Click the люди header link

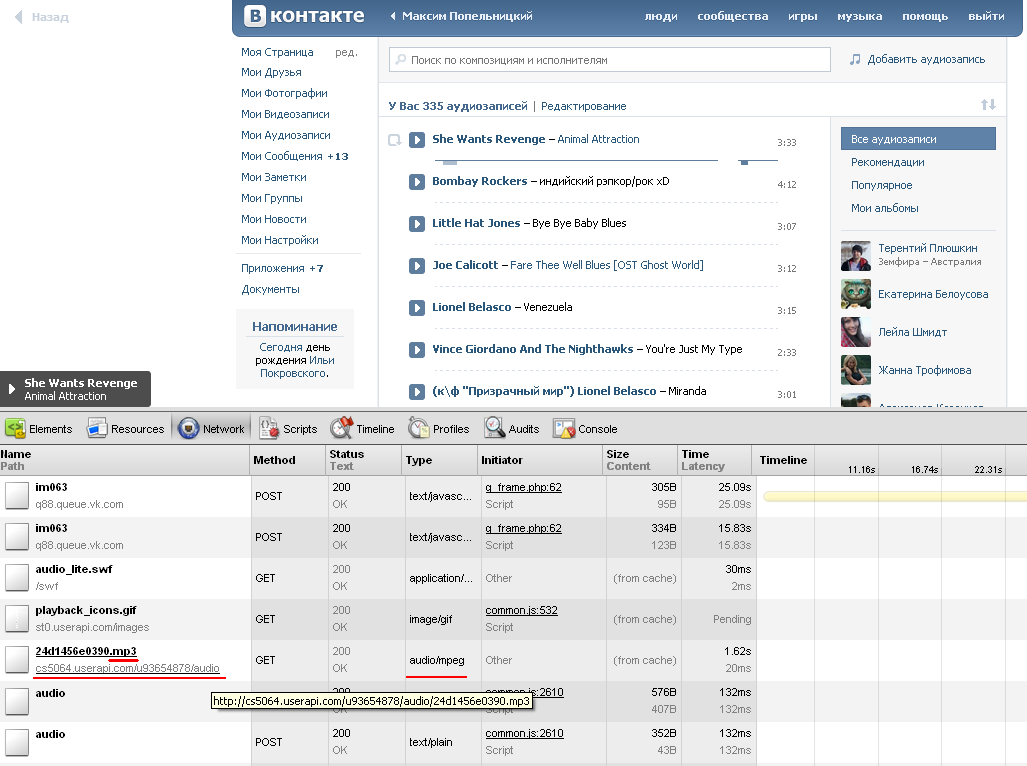[x=661, y=16]
